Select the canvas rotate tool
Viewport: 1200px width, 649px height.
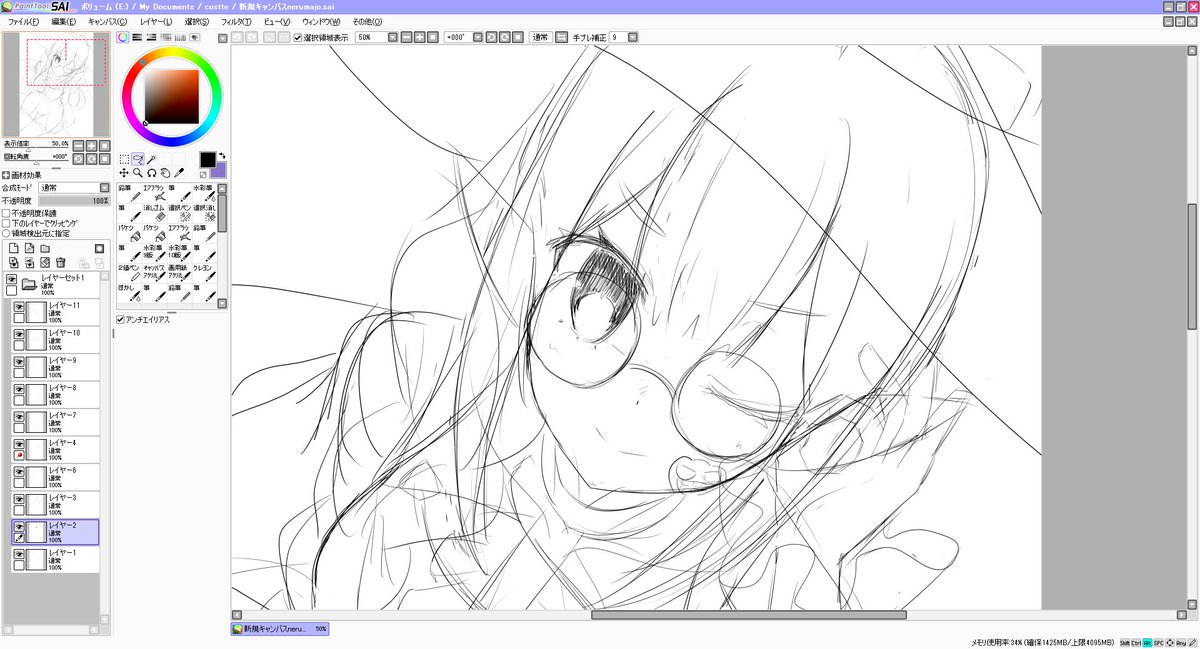152,173
